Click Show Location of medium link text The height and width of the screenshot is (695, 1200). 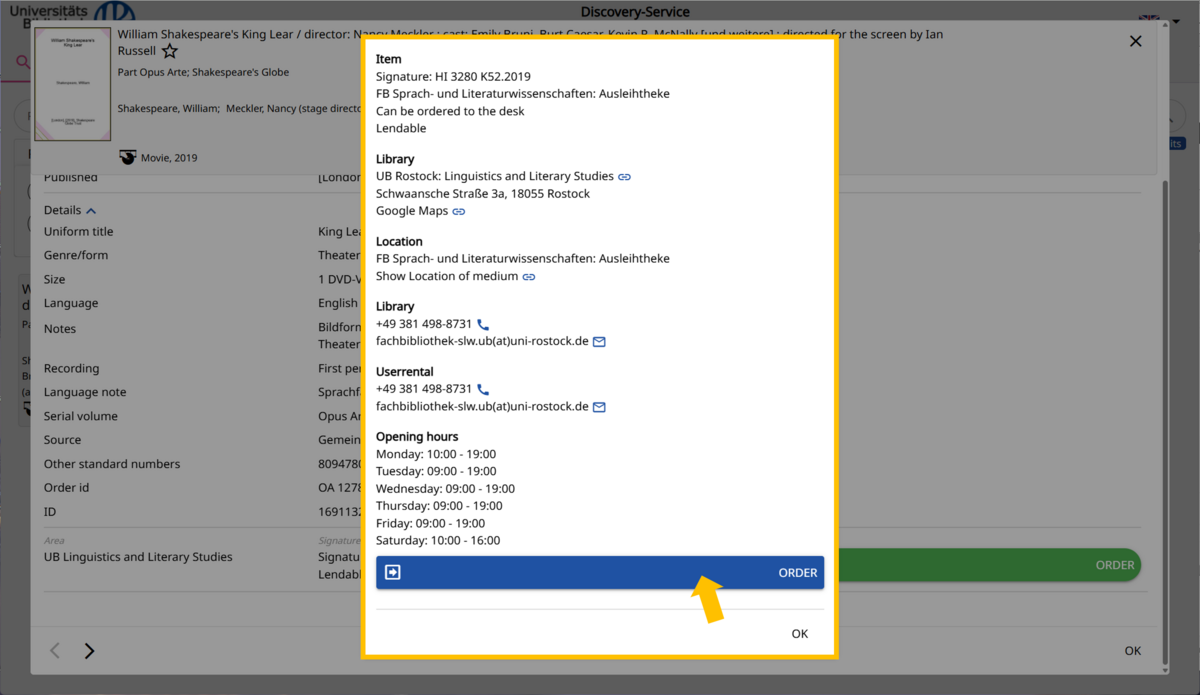click(447, 276)
